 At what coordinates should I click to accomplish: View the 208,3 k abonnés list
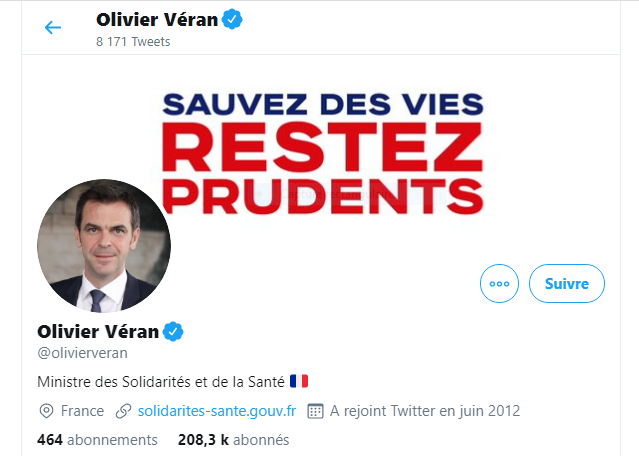pyautogui.click(x=234, y=440)
